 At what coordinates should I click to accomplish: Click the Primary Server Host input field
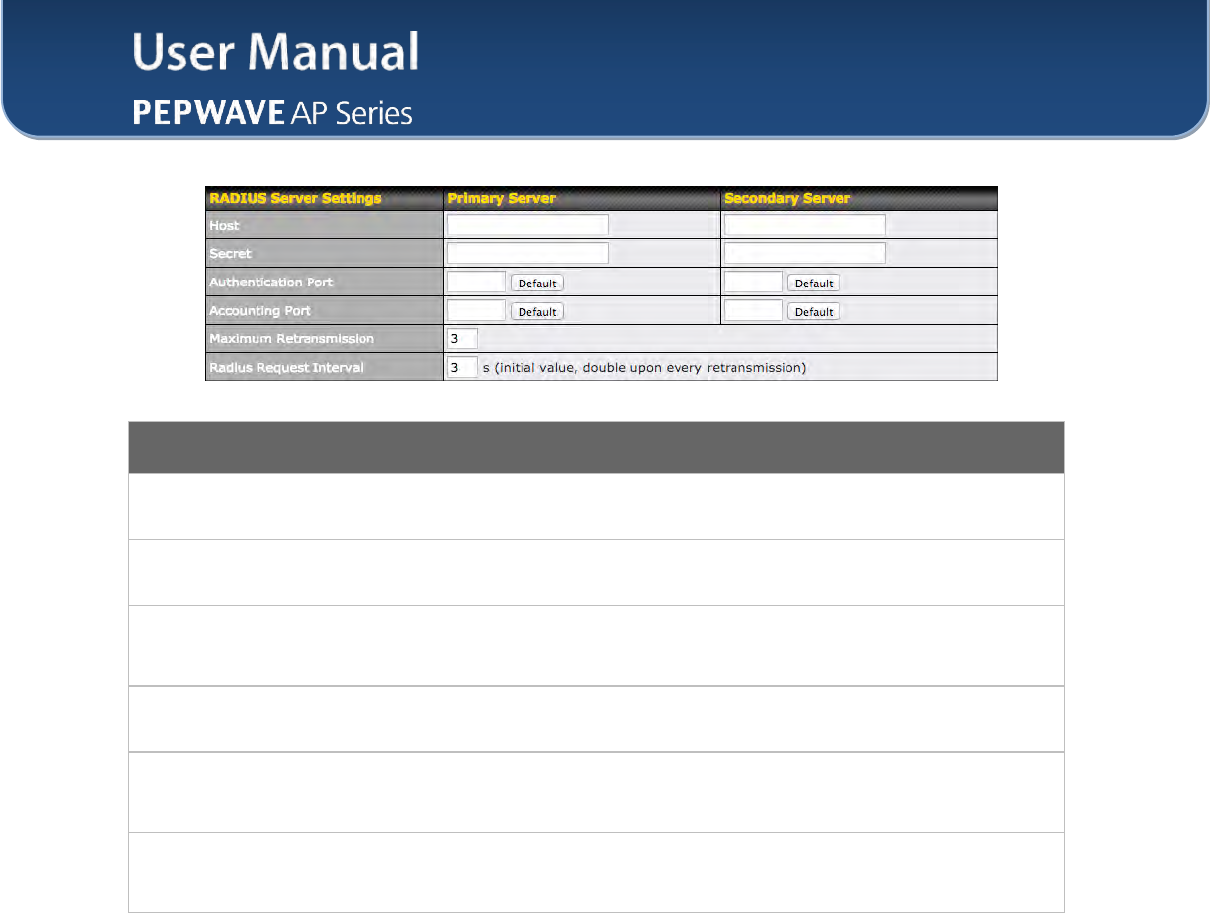coord(528,224)
